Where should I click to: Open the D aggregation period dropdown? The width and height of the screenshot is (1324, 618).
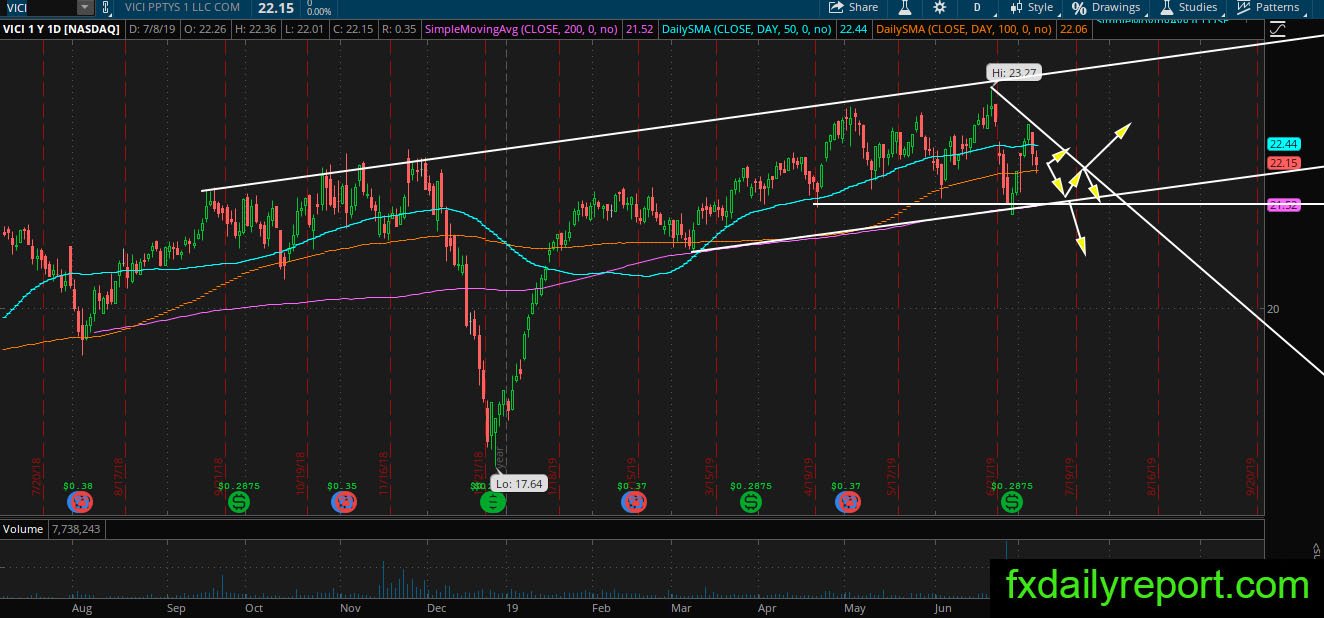pyautogui.click(x=979, y=7)
